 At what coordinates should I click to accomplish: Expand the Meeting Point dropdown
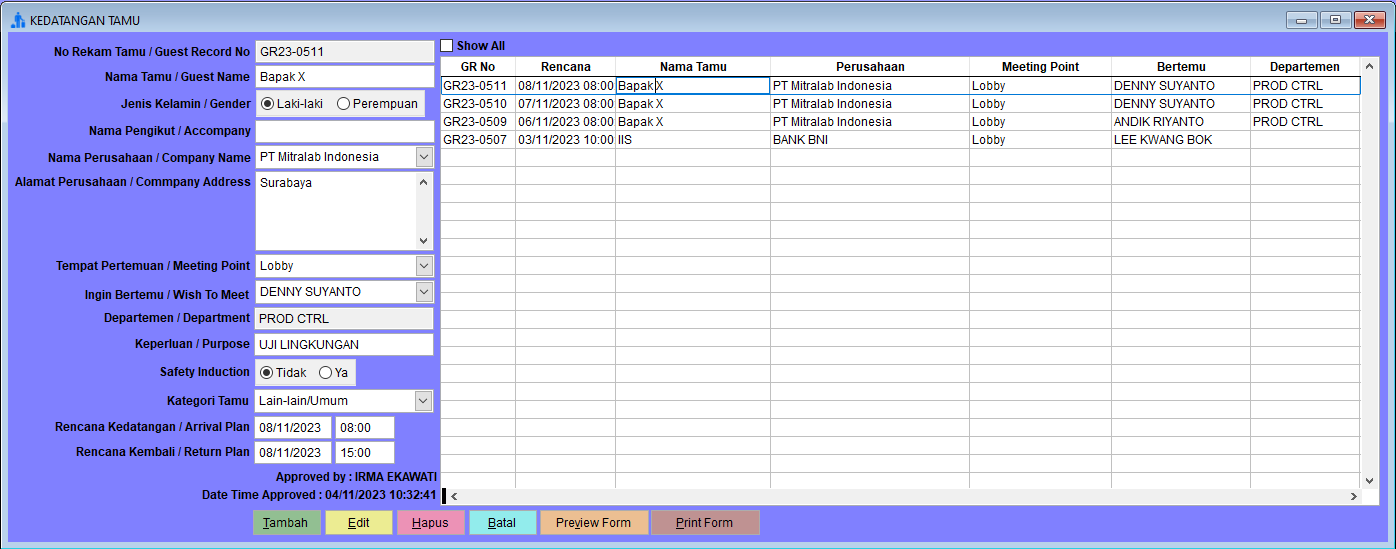pyautogui.click(x=424, y=266)
